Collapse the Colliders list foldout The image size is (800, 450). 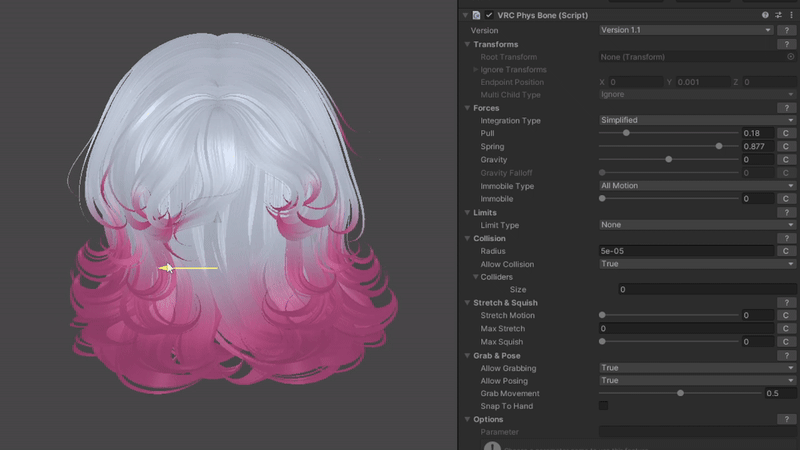476,277
